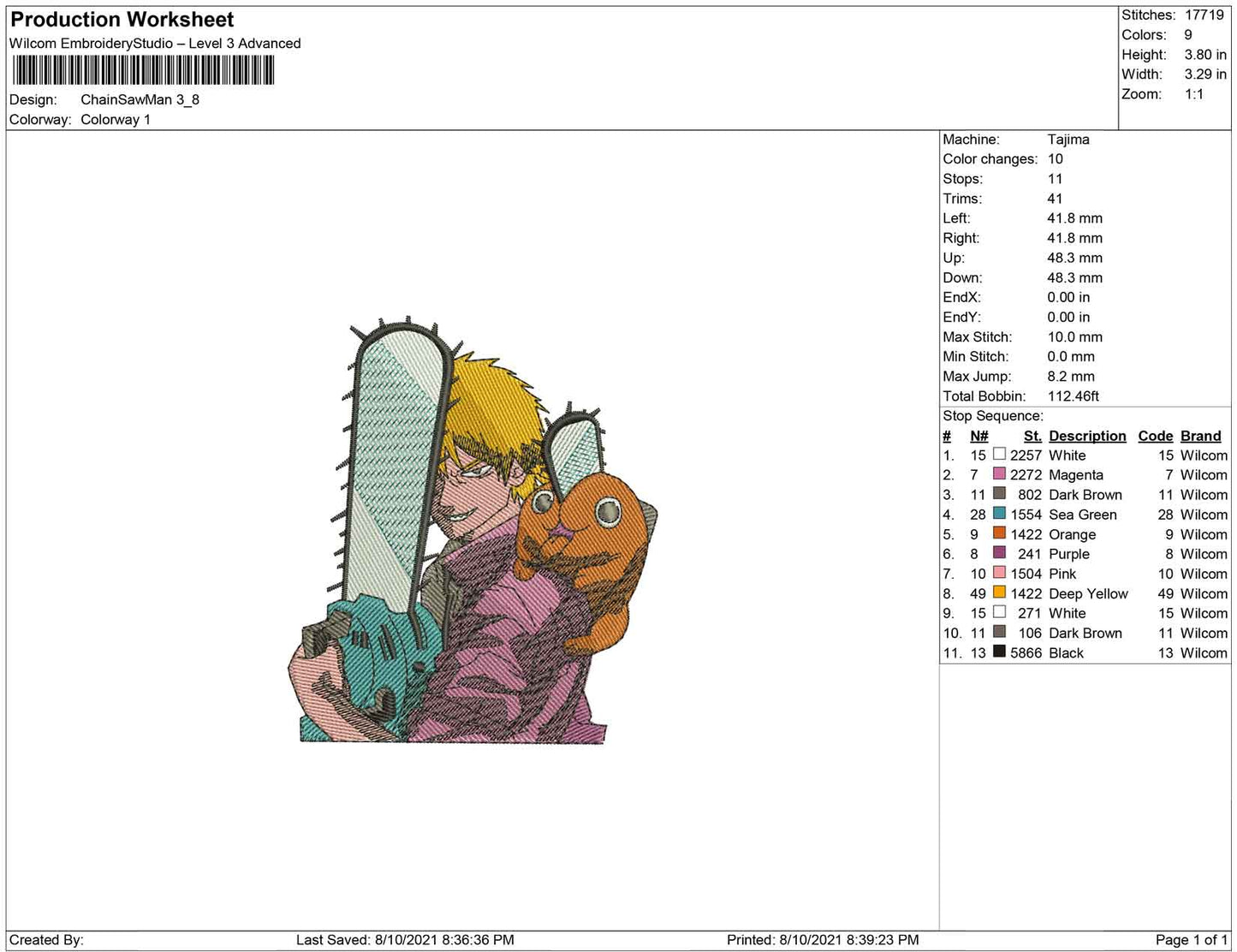Screen dimensions: 1237x952
Task: Select the "Magenta" description text
Action: coord(1076,475)
